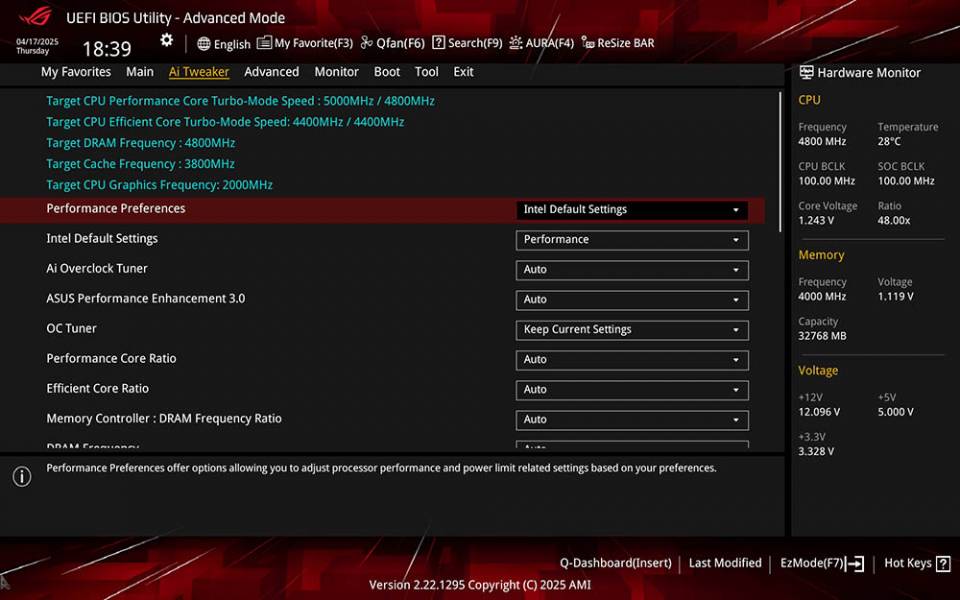Open the Intel Default Settings dropdown
This screenshot has width=960, height=600.
point(632,239)
